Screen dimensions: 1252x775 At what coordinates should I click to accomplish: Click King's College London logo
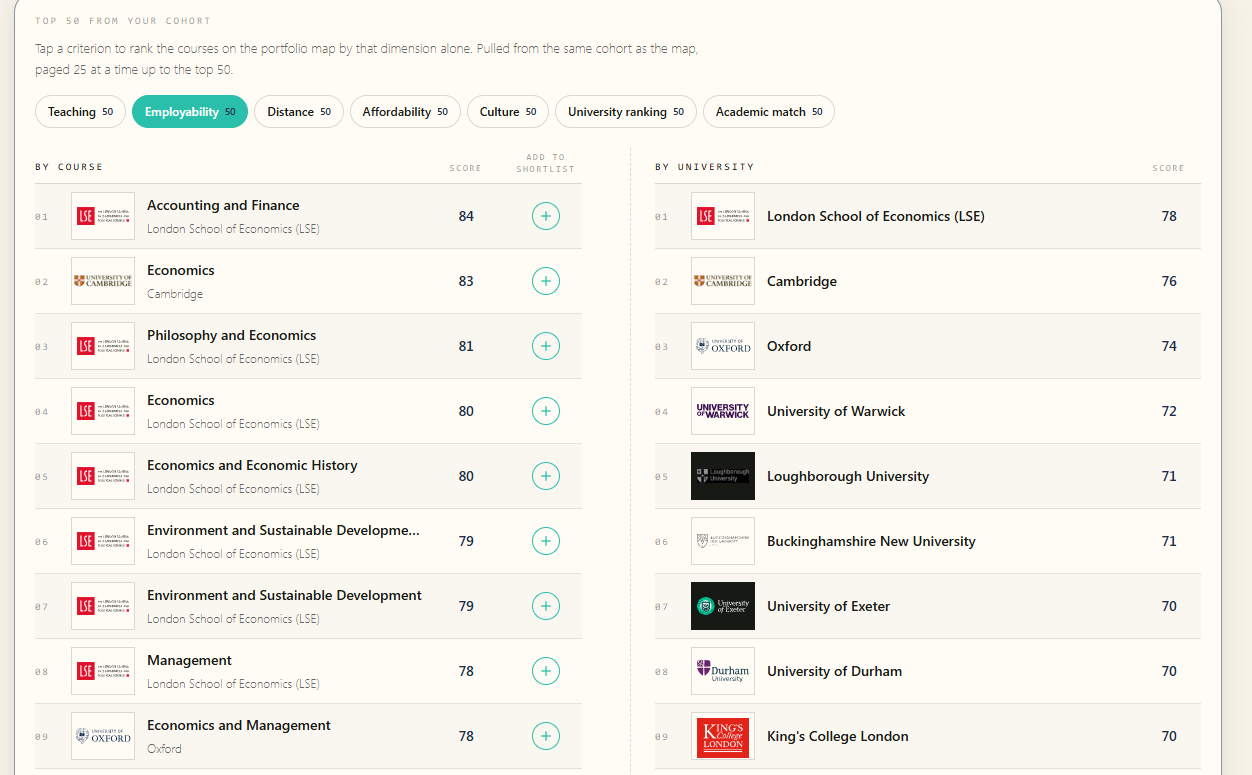click(x=723, y=736)
